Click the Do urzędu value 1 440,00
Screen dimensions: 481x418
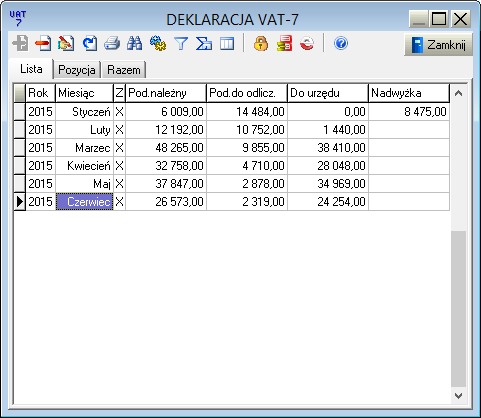(344, 130)
